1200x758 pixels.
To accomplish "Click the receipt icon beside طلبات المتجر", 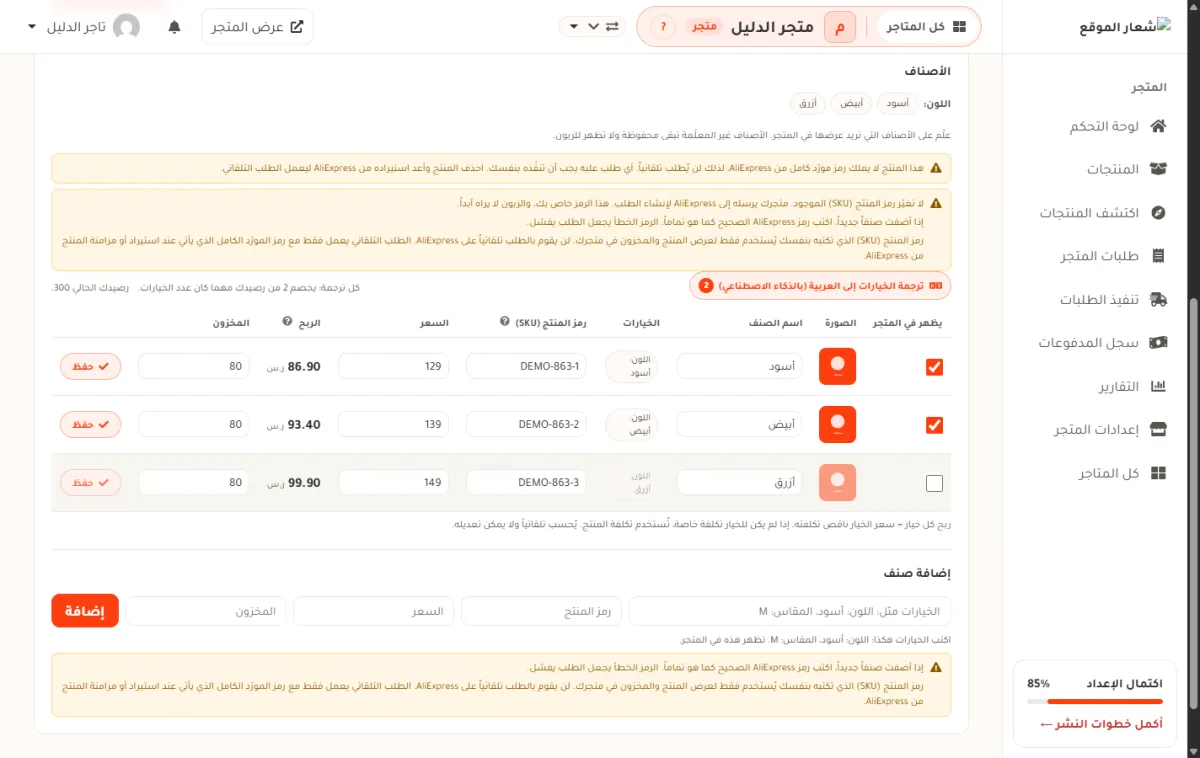I will [x=1159, y=256].
